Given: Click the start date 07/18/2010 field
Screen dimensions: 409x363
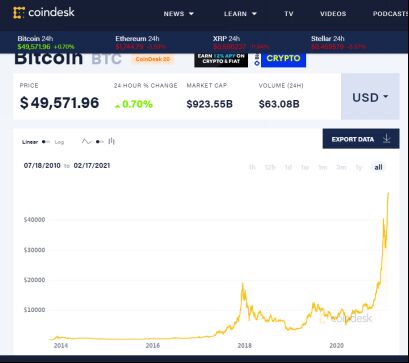Looking at the screenshot, I should pos(42,165).
